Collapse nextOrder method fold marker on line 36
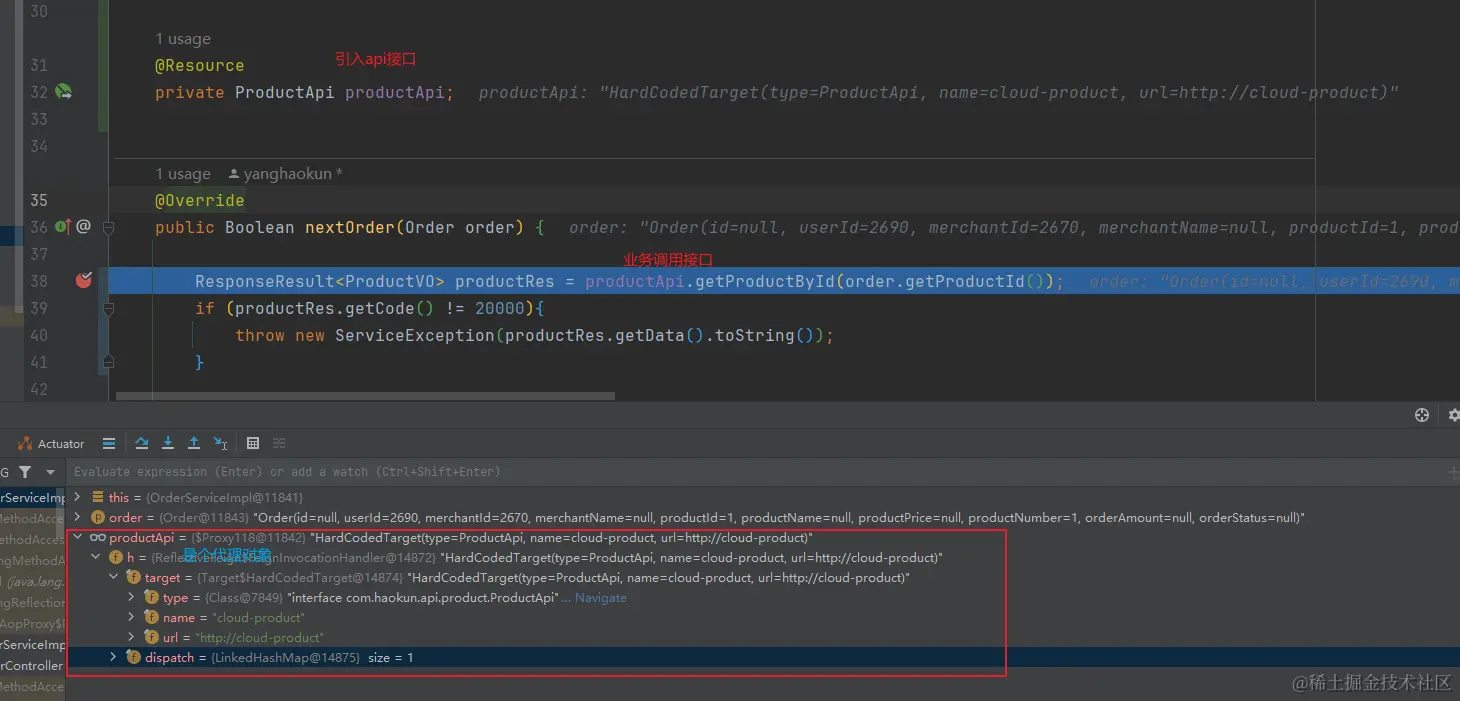Viewport: 1460px width, 701px height. coord(109,227)
